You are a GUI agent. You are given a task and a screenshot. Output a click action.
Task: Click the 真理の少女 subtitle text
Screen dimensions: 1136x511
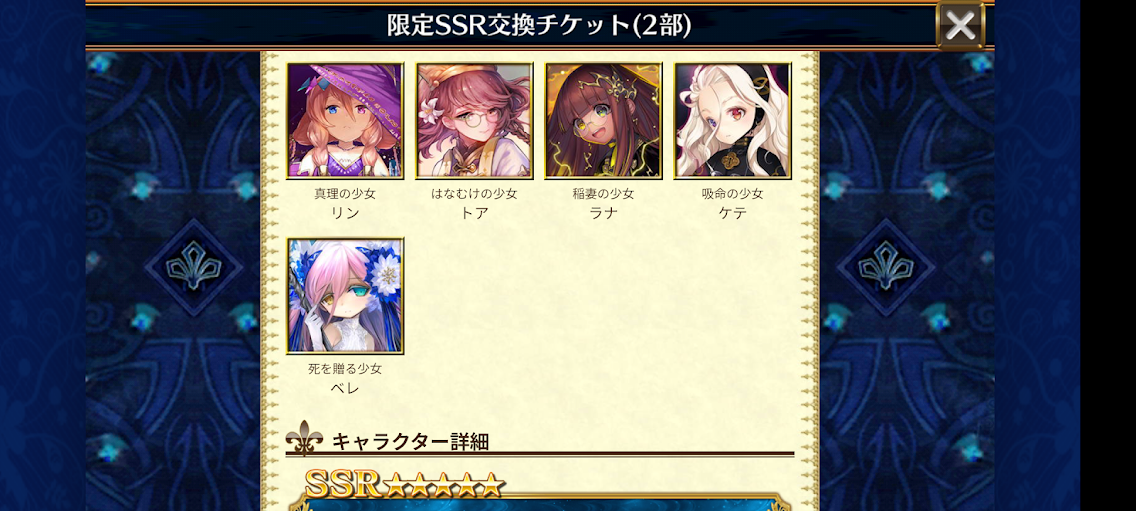click(x=345, y=194)
